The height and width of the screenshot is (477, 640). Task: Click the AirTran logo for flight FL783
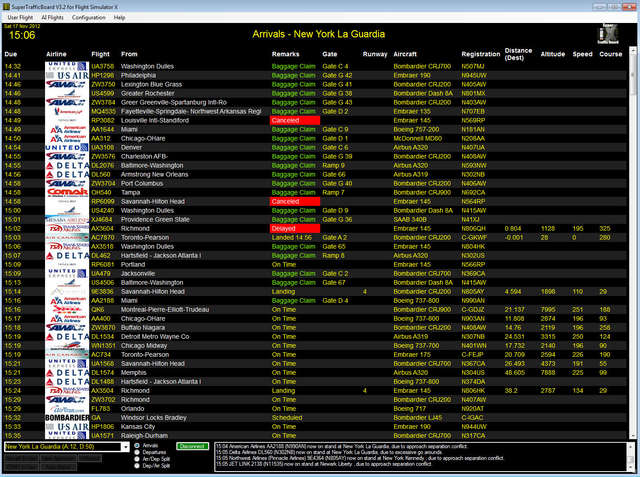pyautogui.click(x=67, y=408)
